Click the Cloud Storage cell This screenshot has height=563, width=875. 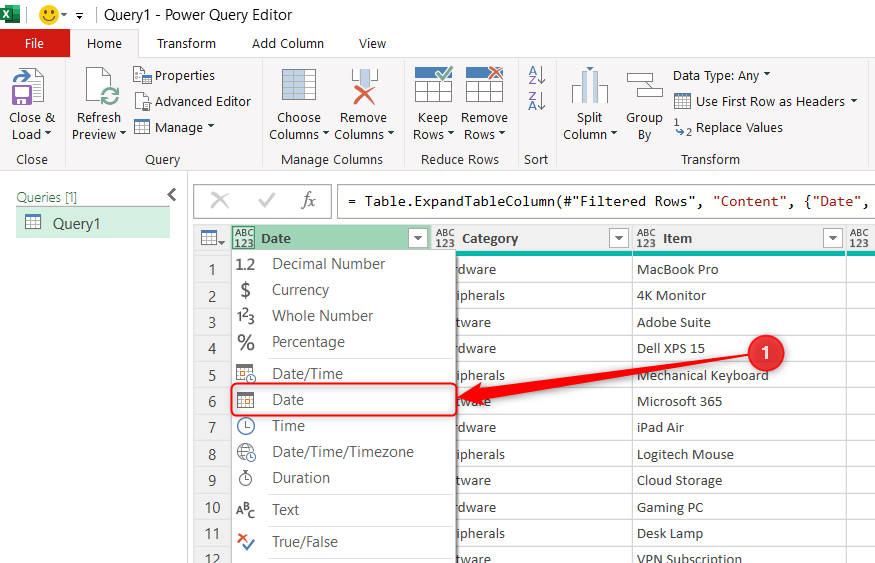pos(739,480)
